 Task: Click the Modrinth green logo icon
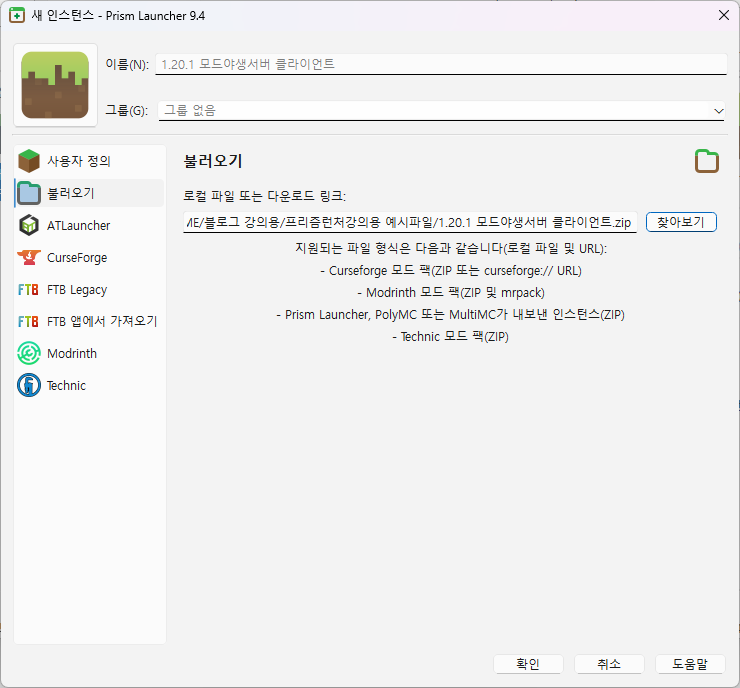(x=29, y=353)
